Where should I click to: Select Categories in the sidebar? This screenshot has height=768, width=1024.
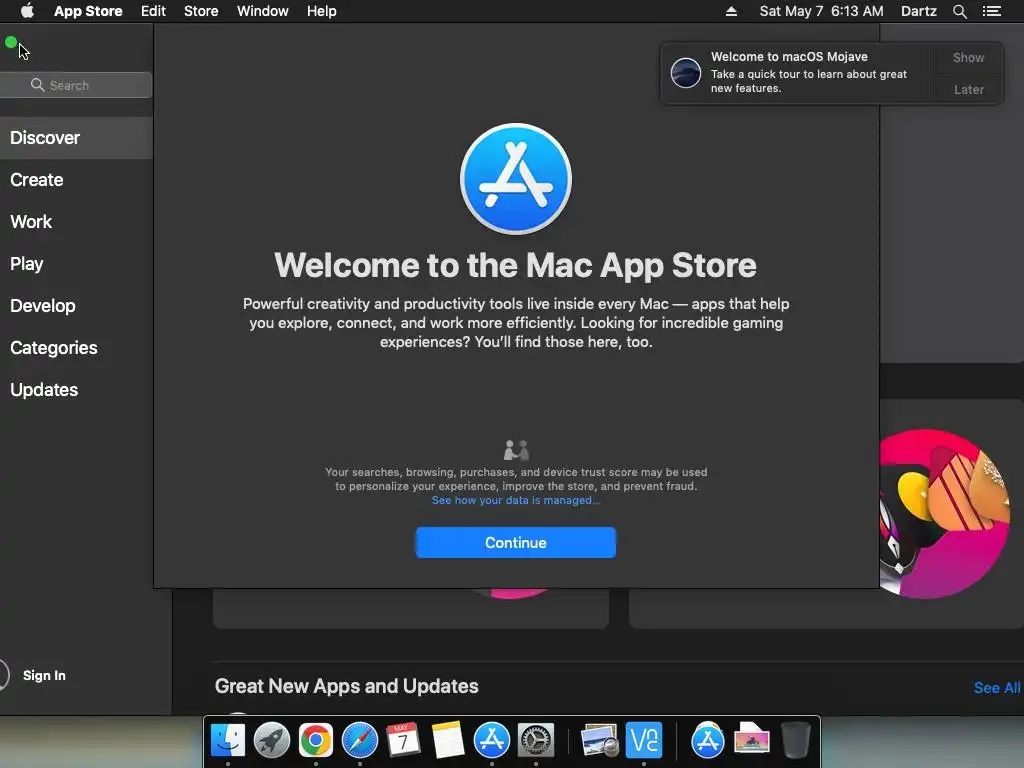coord(76,347)
